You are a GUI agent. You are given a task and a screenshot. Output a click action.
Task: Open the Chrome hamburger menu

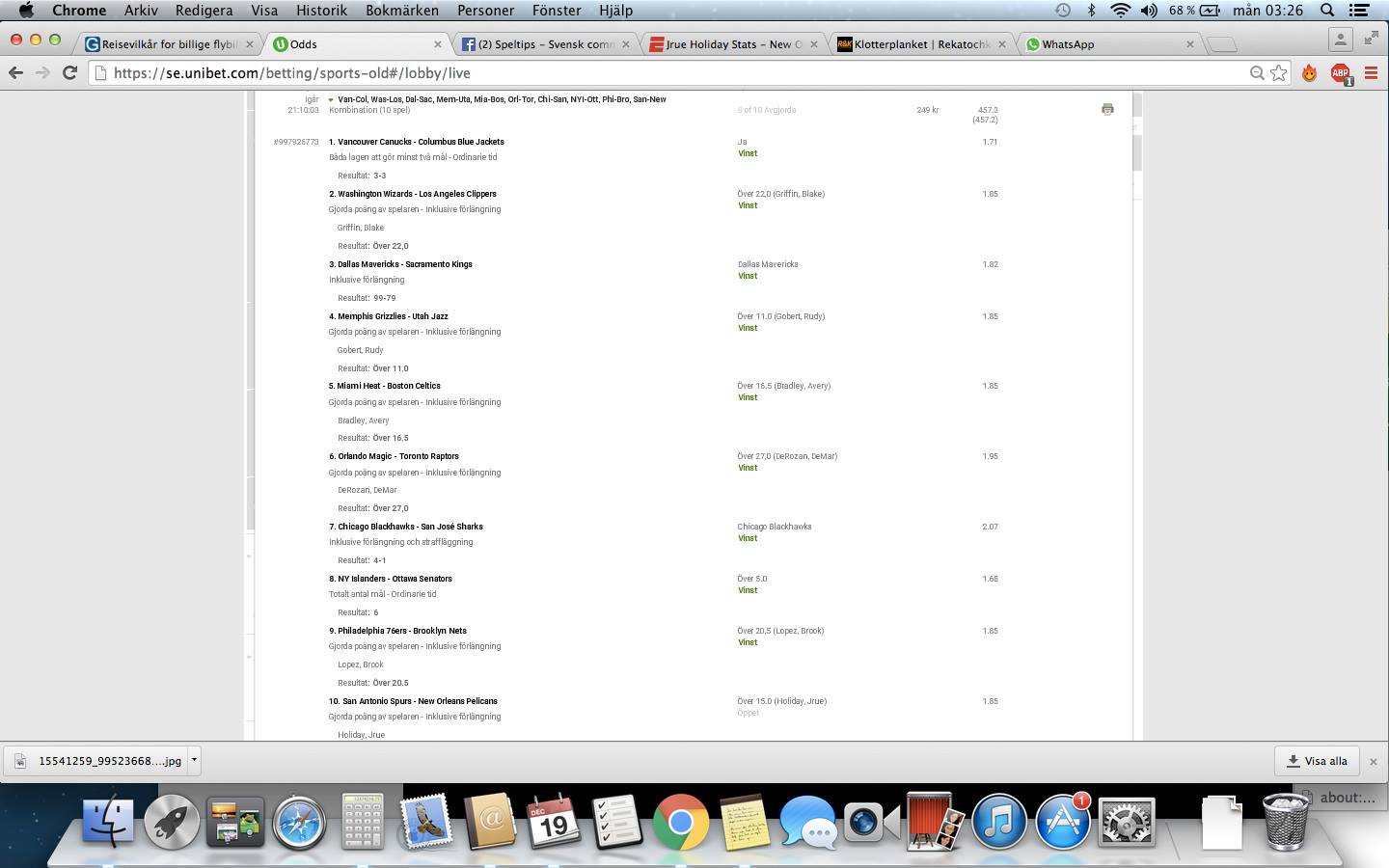click(x=1371, y=72)
